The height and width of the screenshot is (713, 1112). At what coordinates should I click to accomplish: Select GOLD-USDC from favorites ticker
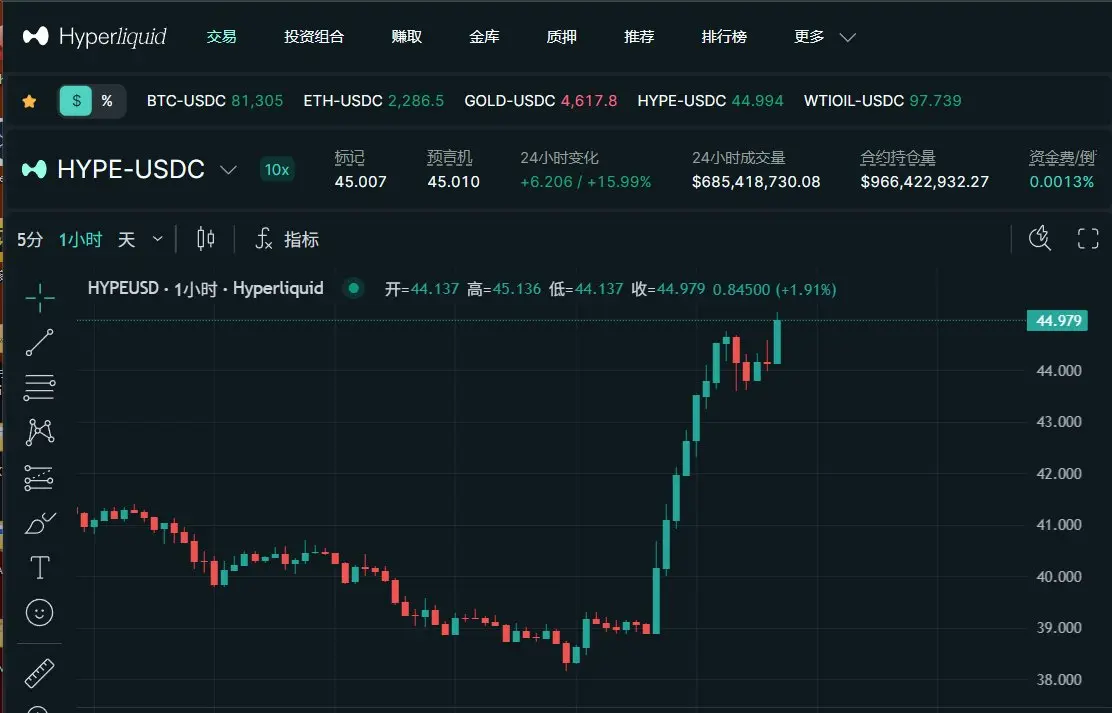[x=540, y=101]
